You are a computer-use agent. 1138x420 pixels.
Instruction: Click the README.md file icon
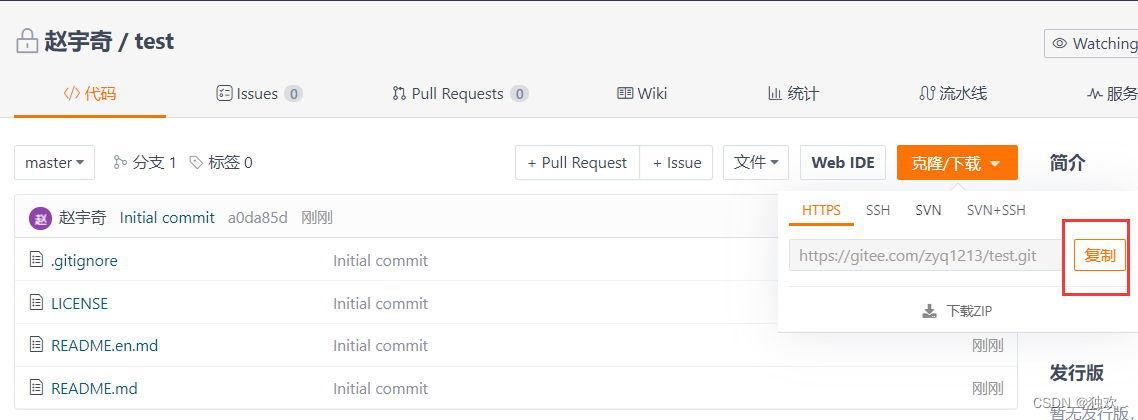point(37,388)
